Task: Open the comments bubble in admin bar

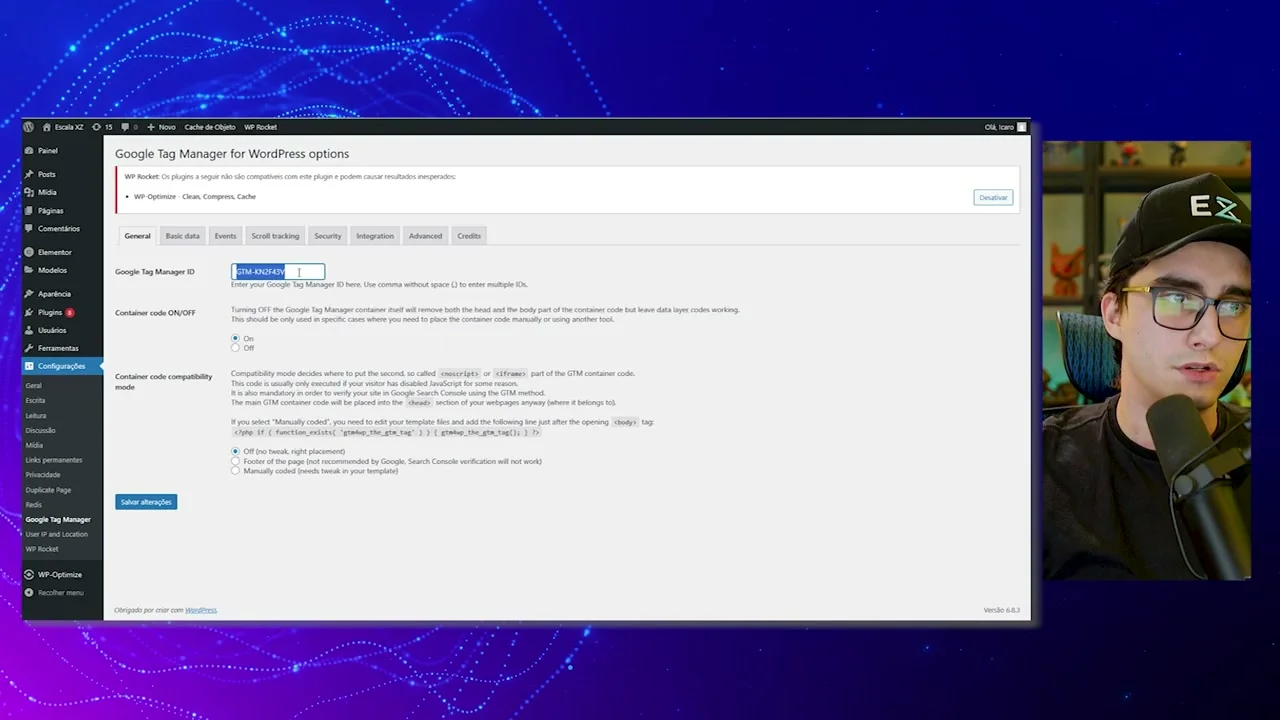Action: (125, 127)
